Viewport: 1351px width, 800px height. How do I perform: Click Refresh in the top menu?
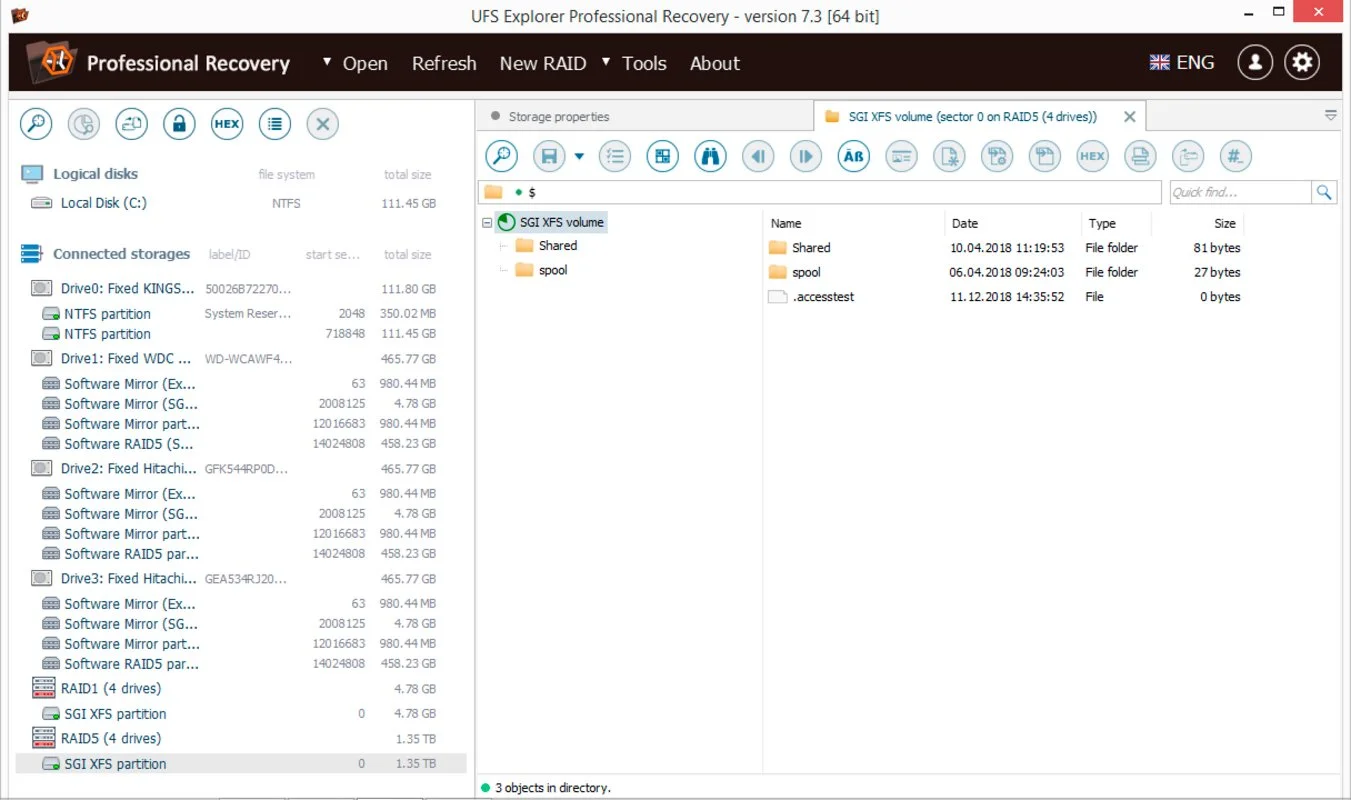(444, 63)
